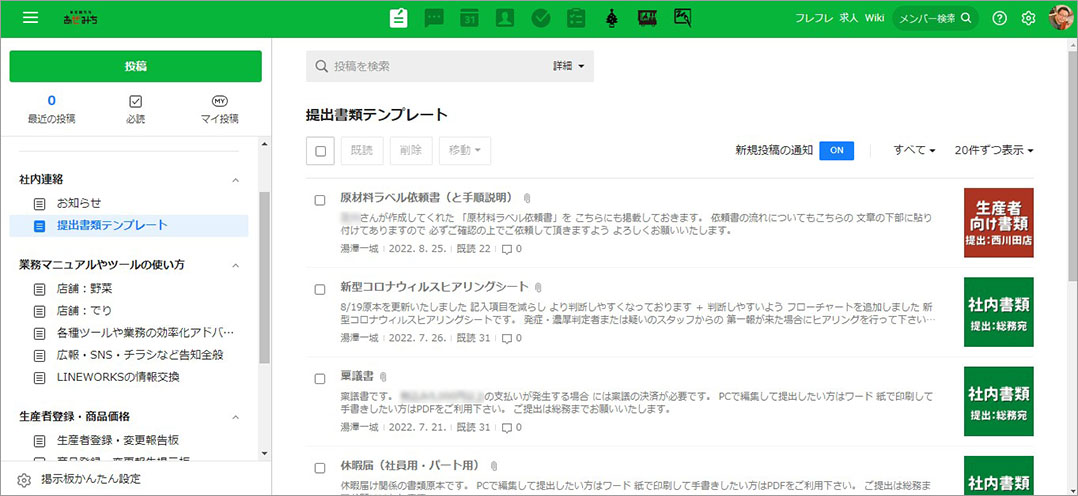Viewport: 1078px width, 496px height.
Task: Toggle the select-all posts checkbox
Action: (x=321, y=151)
